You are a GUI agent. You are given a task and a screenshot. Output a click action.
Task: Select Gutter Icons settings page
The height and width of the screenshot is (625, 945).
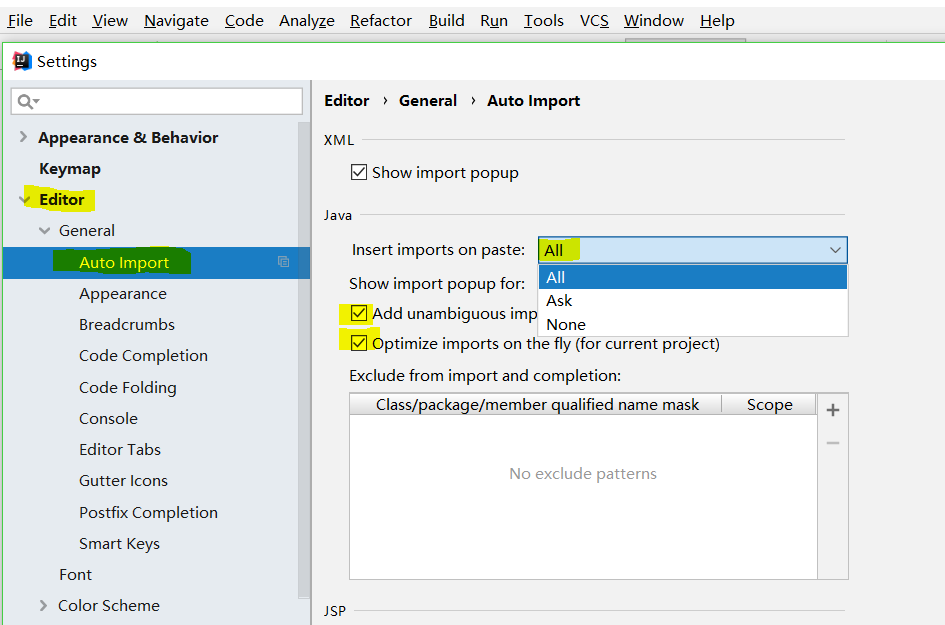pyautogui.click(x=124, y=480)
